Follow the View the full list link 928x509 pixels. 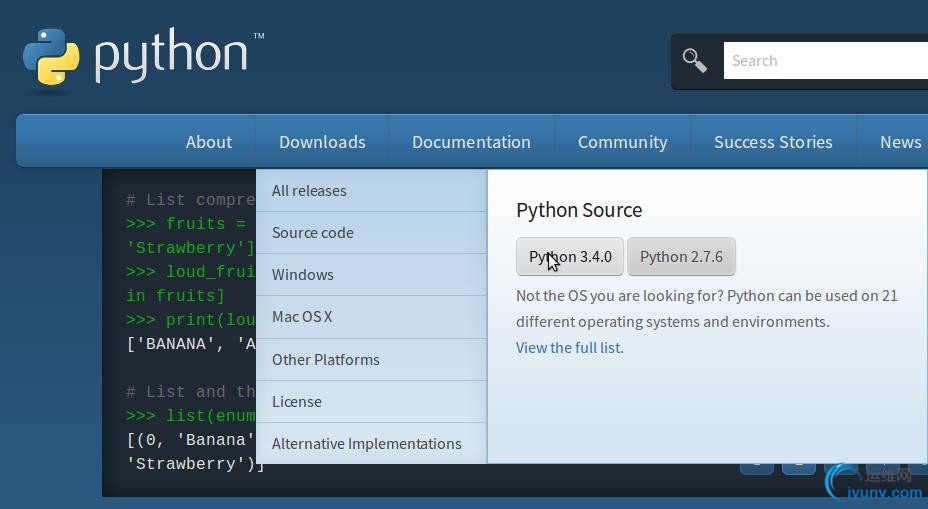568,347
